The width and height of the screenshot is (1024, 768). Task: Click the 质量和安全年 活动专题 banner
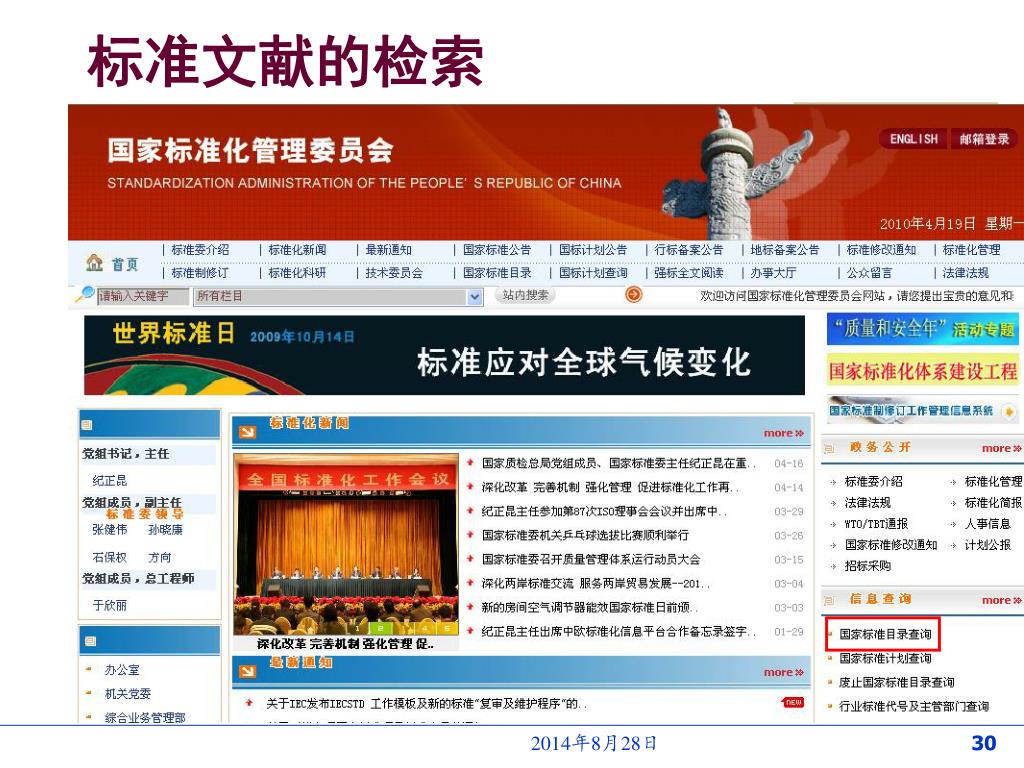pos(923,328)
